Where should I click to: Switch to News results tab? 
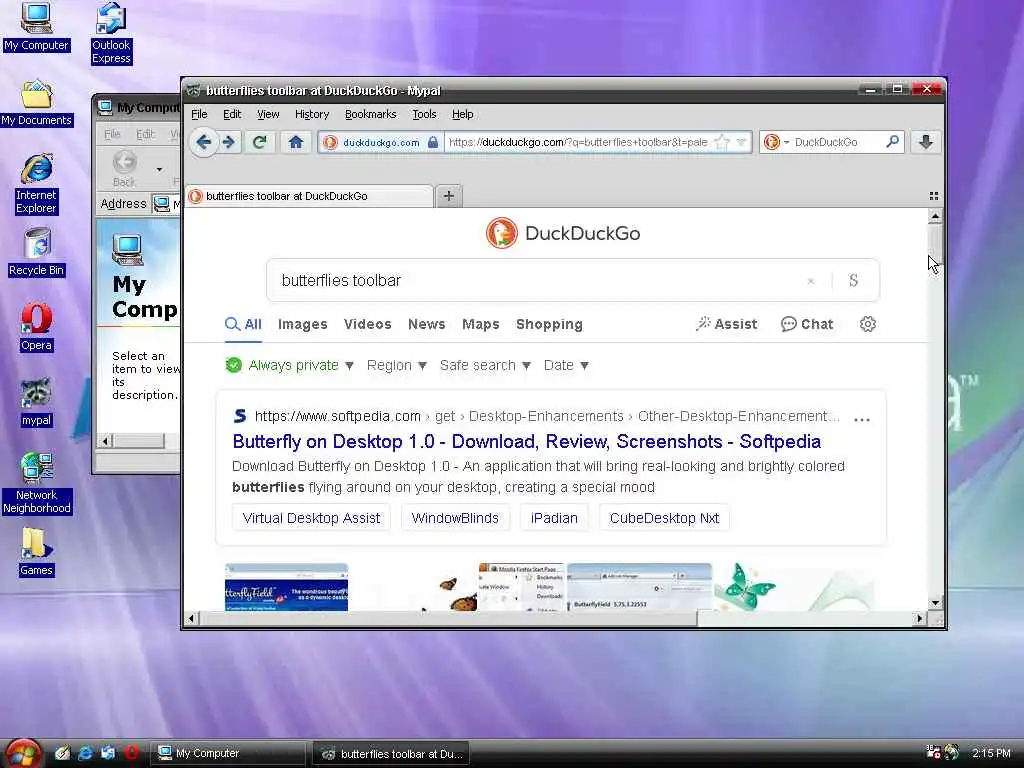click(426, 324)
